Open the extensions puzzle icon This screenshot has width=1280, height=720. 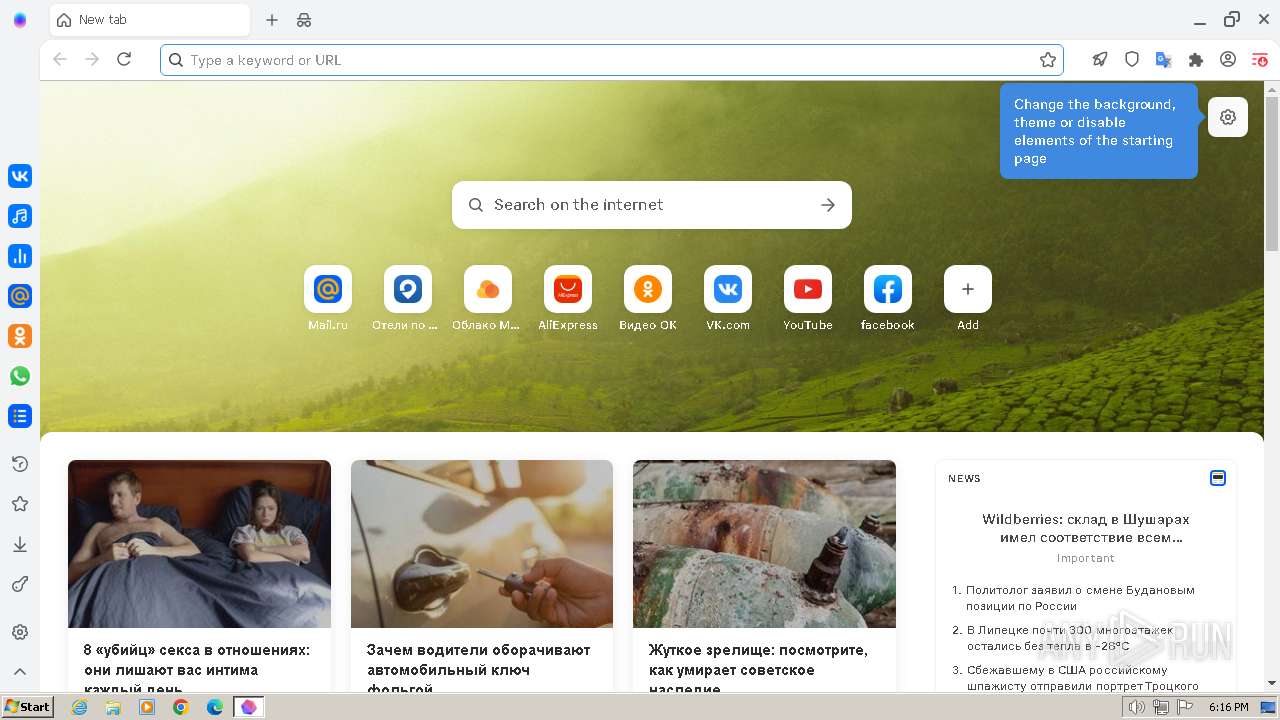(x=1196, y=60)
